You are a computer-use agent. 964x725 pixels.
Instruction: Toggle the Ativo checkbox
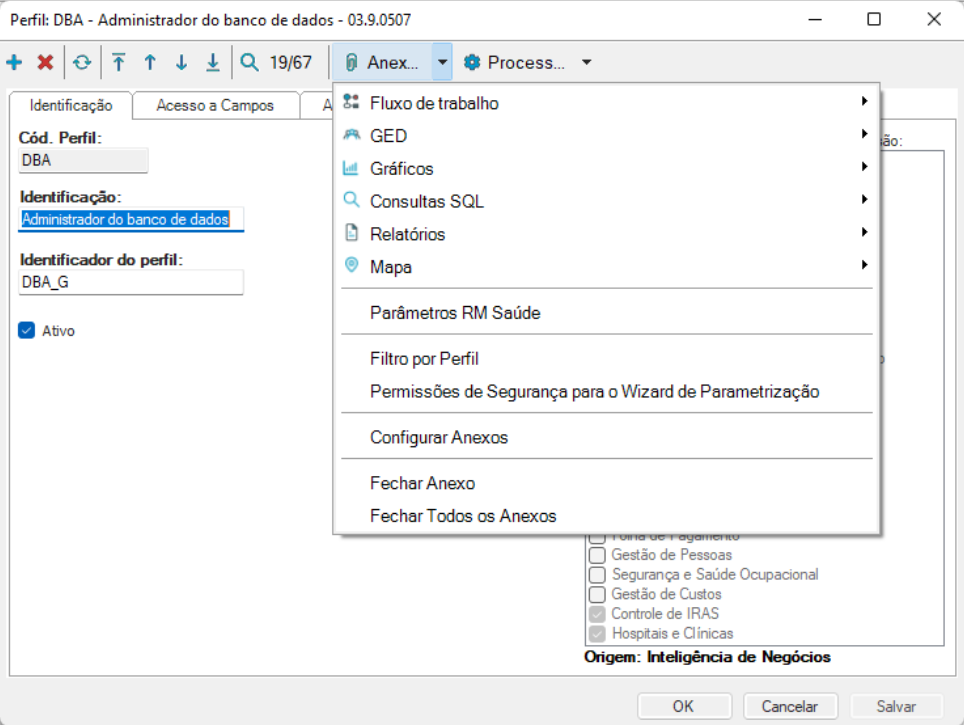pos(26,330)
